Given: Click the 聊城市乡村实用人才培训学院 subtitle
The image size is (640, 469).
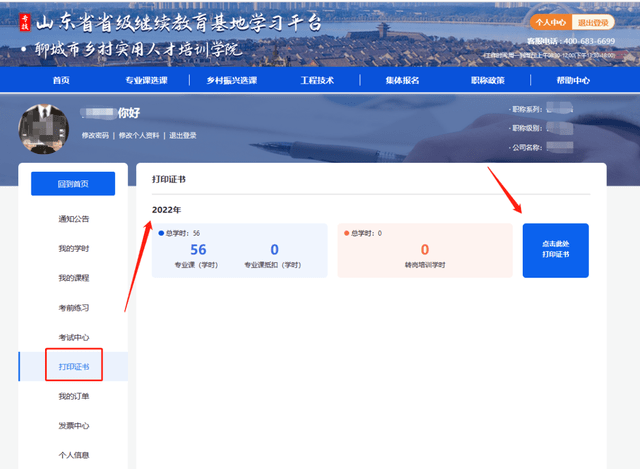Looking at the screenshot, I should click(138, 50).
